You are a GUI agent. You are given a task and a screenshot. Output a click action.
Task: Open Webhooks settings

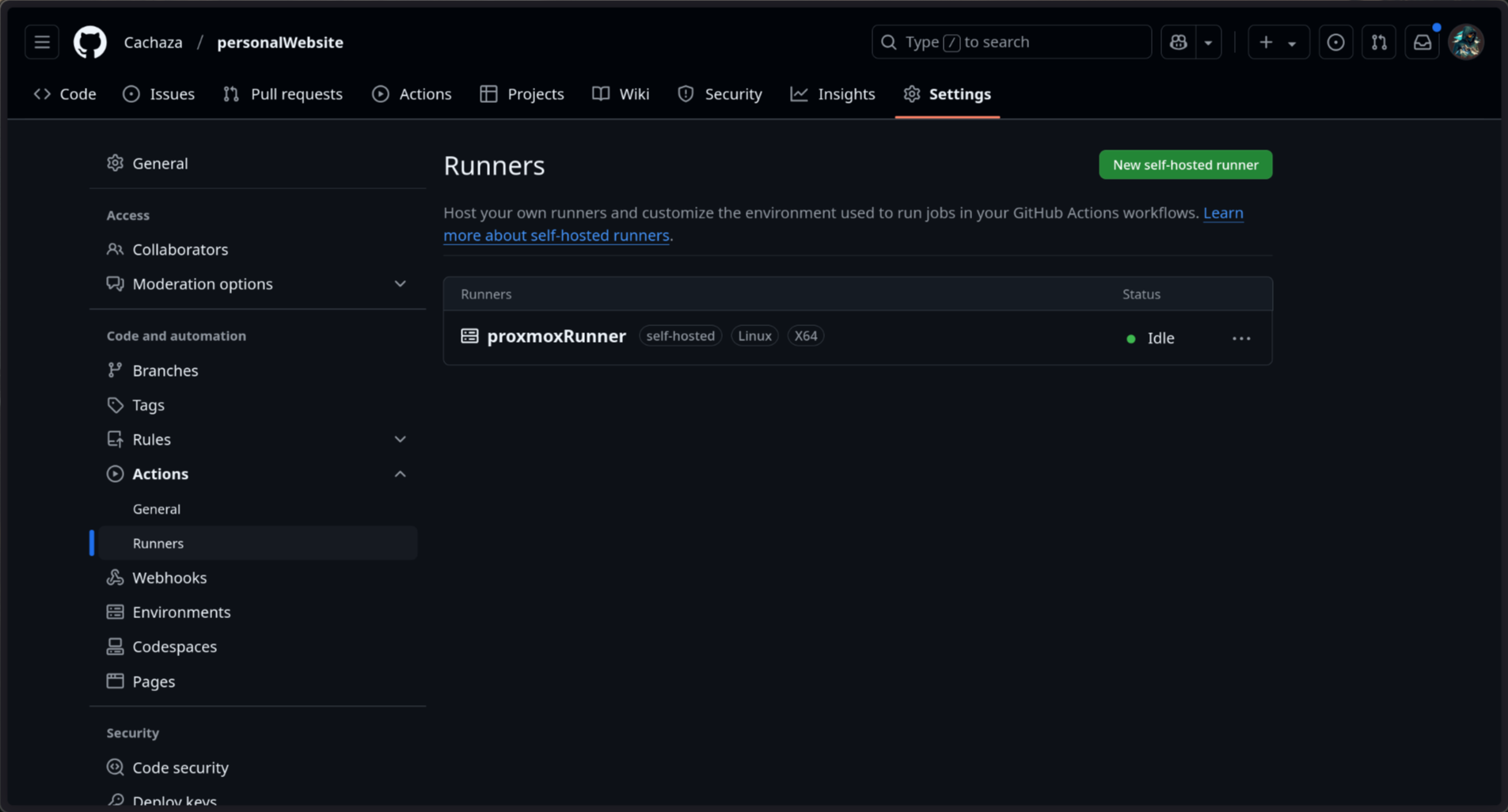coord(257,578)
